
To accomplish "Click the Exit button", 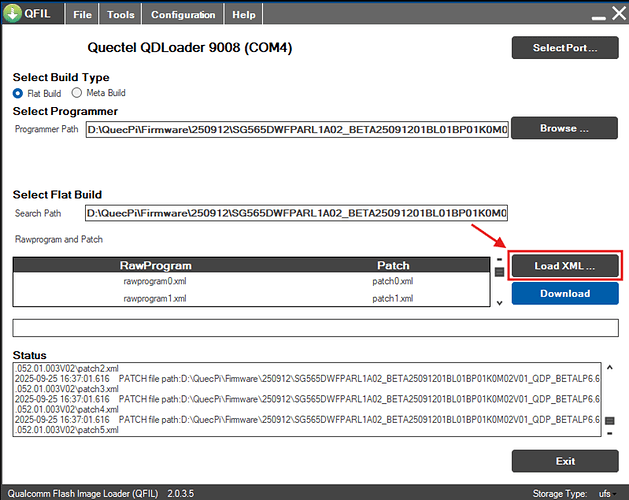I will coord(565,461).
